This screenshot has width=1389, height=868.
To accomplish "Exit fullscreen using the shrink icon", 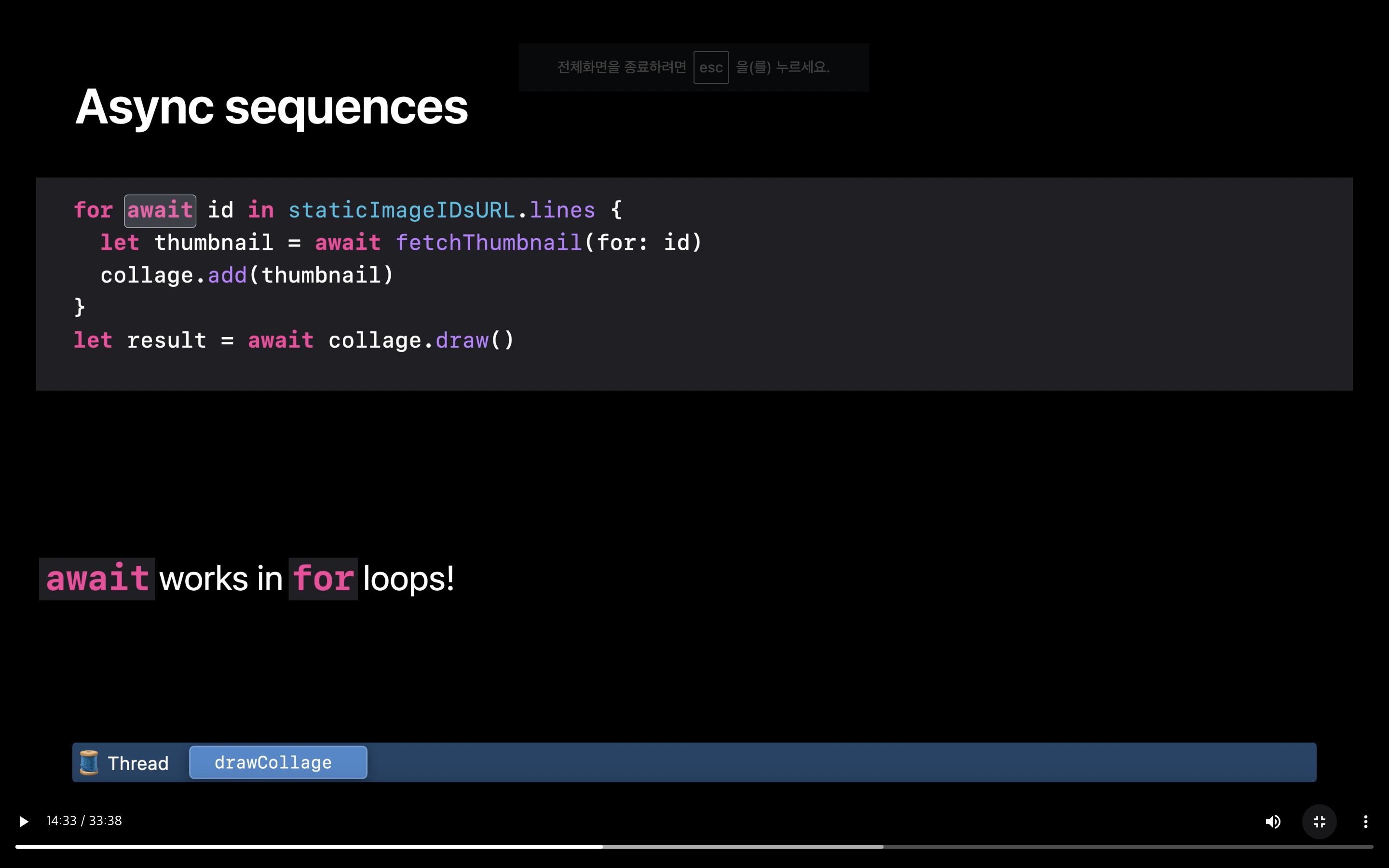I will 1319,822.
